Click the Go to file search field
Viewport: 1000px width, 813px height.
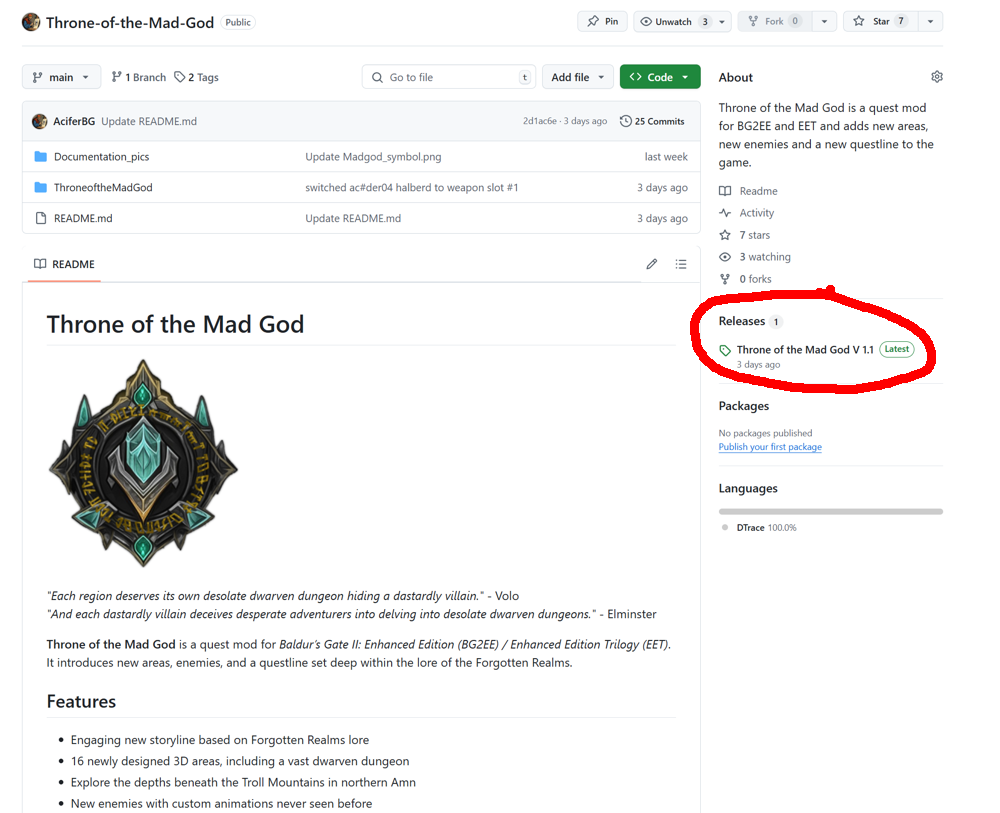click(x=450, y=77)
